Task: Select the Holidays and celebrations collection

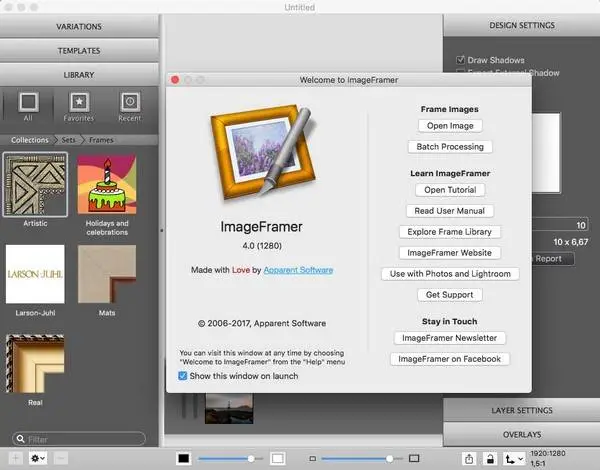Action: click(107, 184)
